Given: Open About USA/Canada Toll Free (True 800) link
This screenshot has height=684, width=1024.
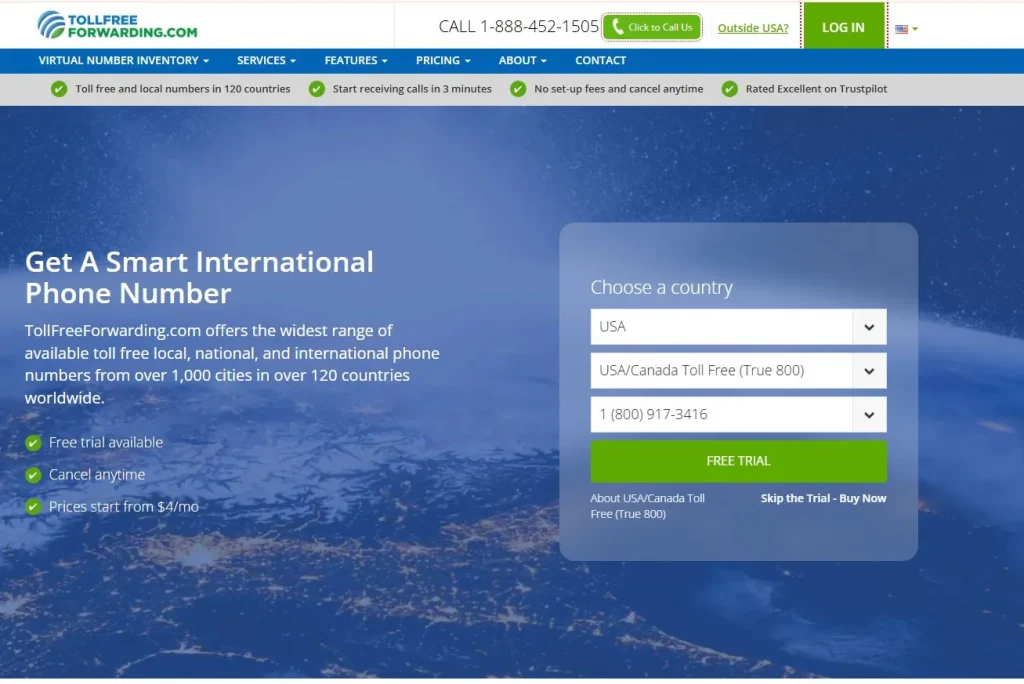Looking at the screenshot, I should 647,506.
